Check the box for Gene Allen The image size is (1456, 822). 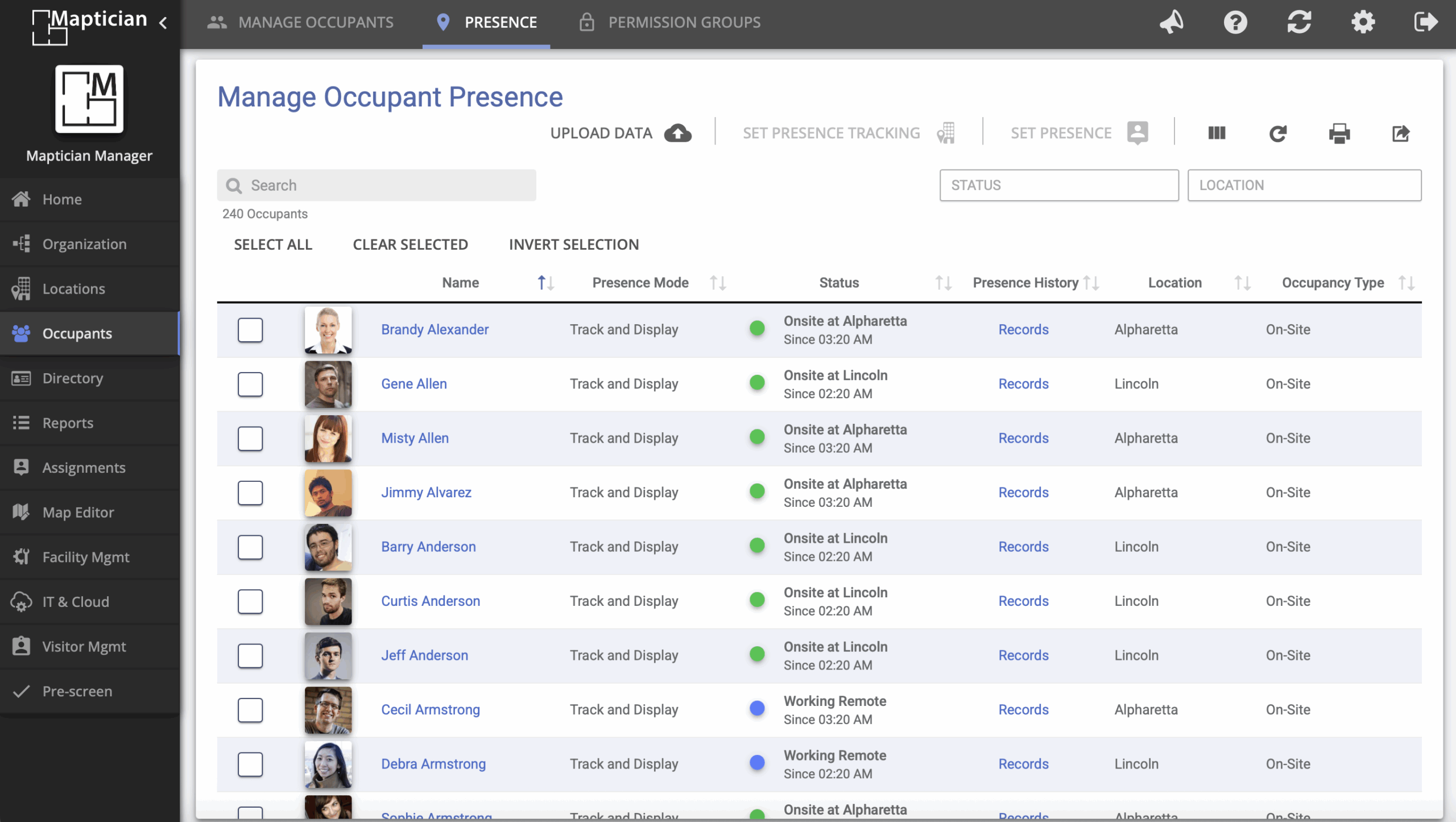[x=250, y=385]
